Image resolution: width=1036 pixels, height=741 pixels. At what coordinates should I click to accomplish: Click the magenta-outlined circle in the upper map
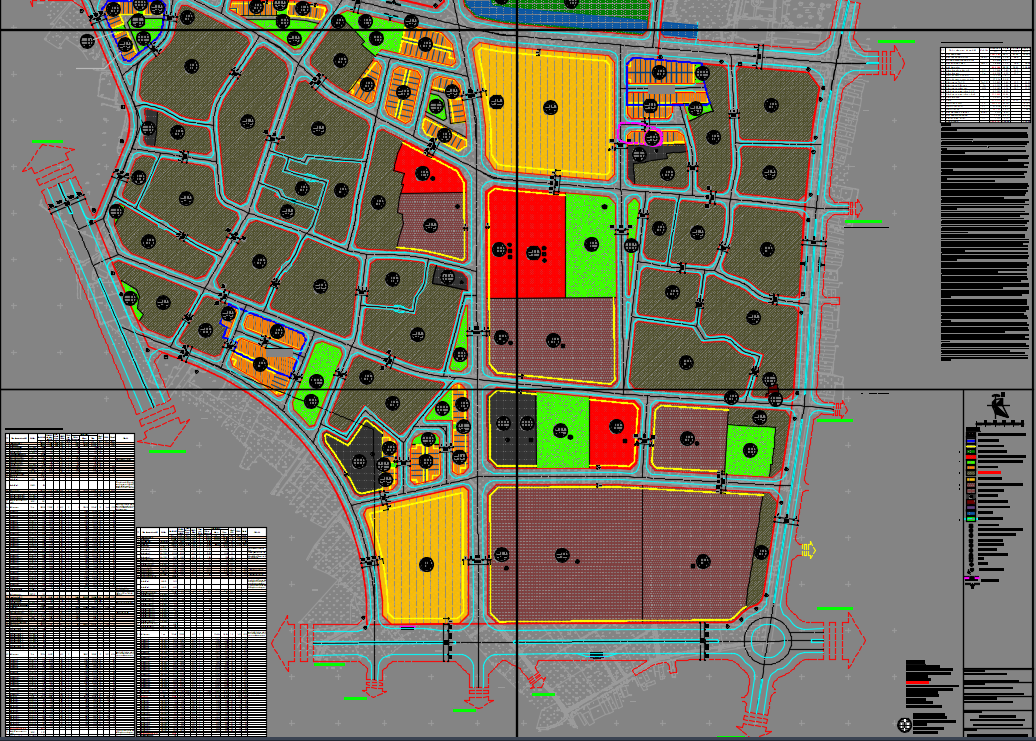pos(652,135)
